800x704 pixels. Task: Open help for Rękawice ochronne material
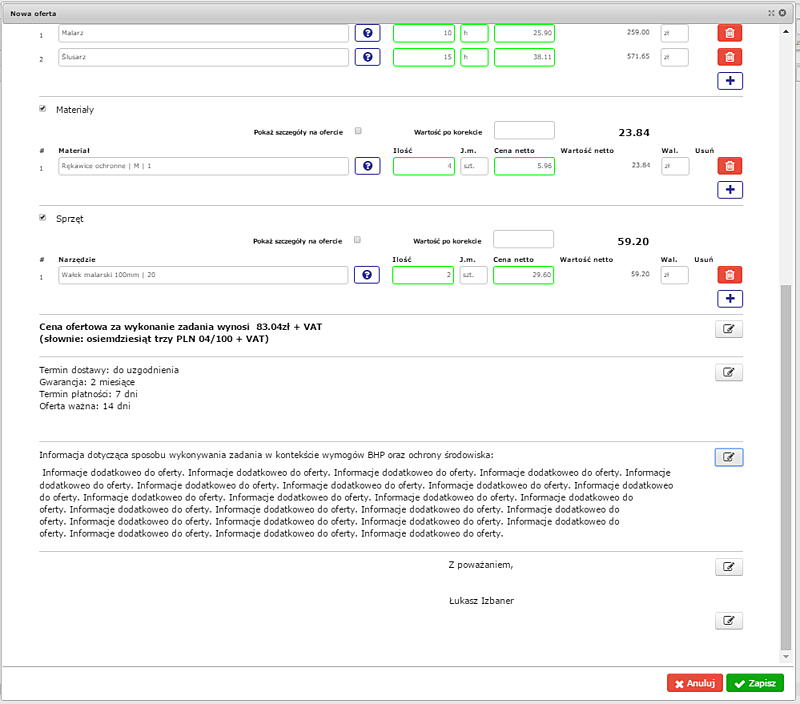367,166
